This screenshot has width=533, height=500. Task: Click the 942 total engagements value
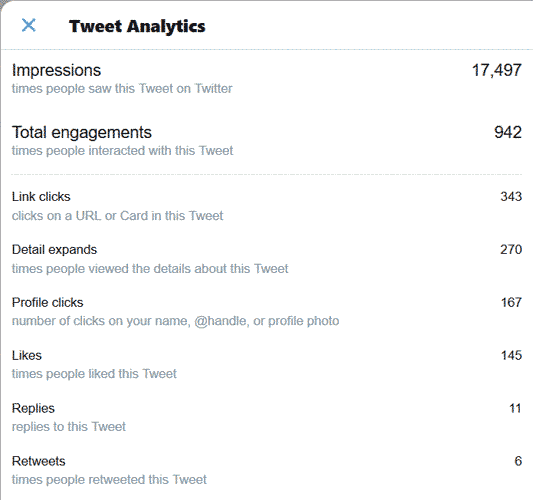pyautogui.click(x=508, y=132)
